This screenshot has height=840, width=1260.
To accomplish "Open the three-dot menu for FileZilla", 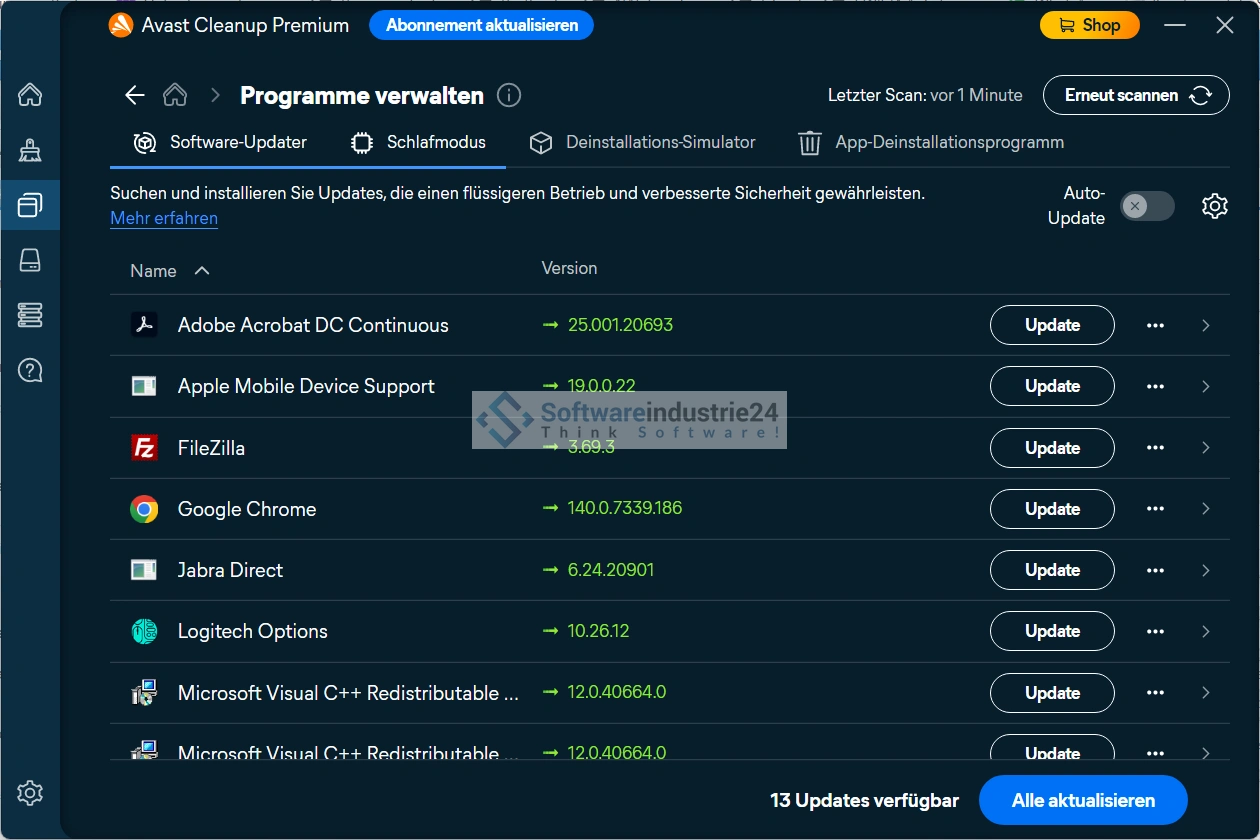I will pyautogui.click(x=1155, y=448).
